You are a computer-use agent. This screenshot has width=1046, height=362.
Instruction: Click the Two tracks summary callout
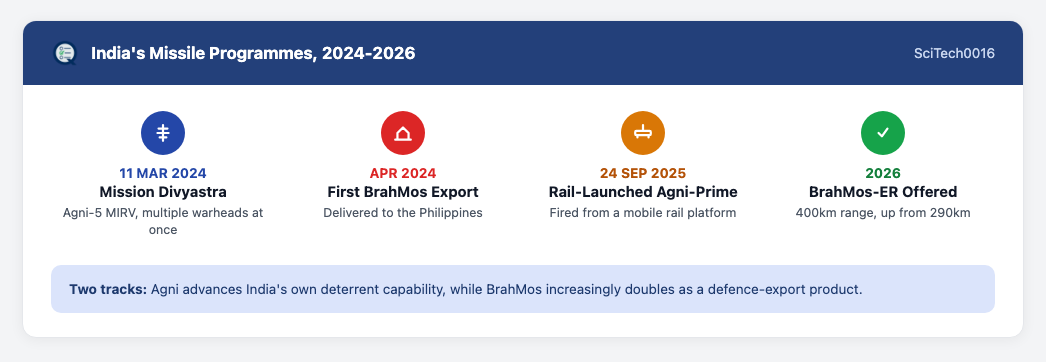click(x=523, y=289)
